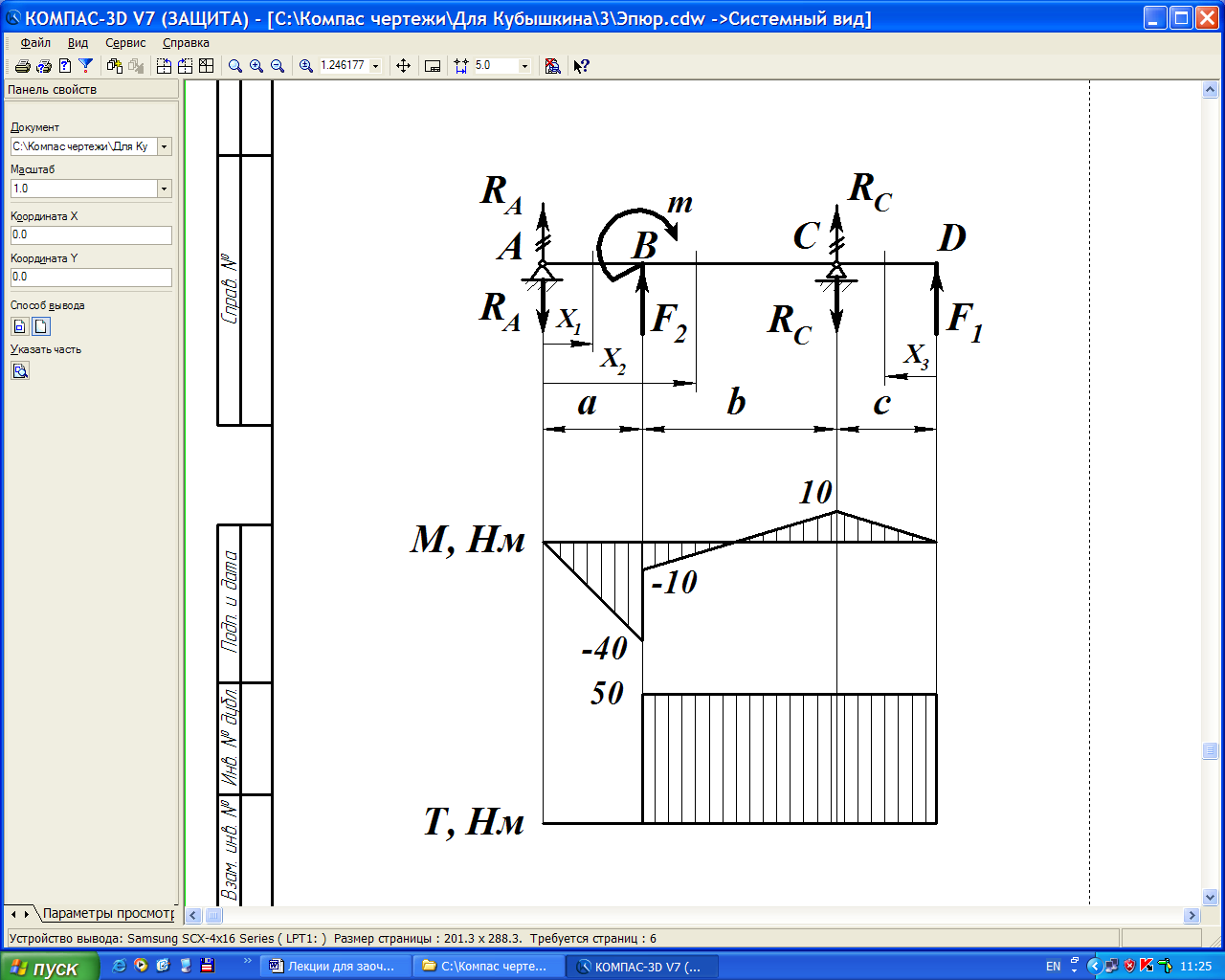
Task: Click the "T, Нм" diagram label
Action: 474,821
